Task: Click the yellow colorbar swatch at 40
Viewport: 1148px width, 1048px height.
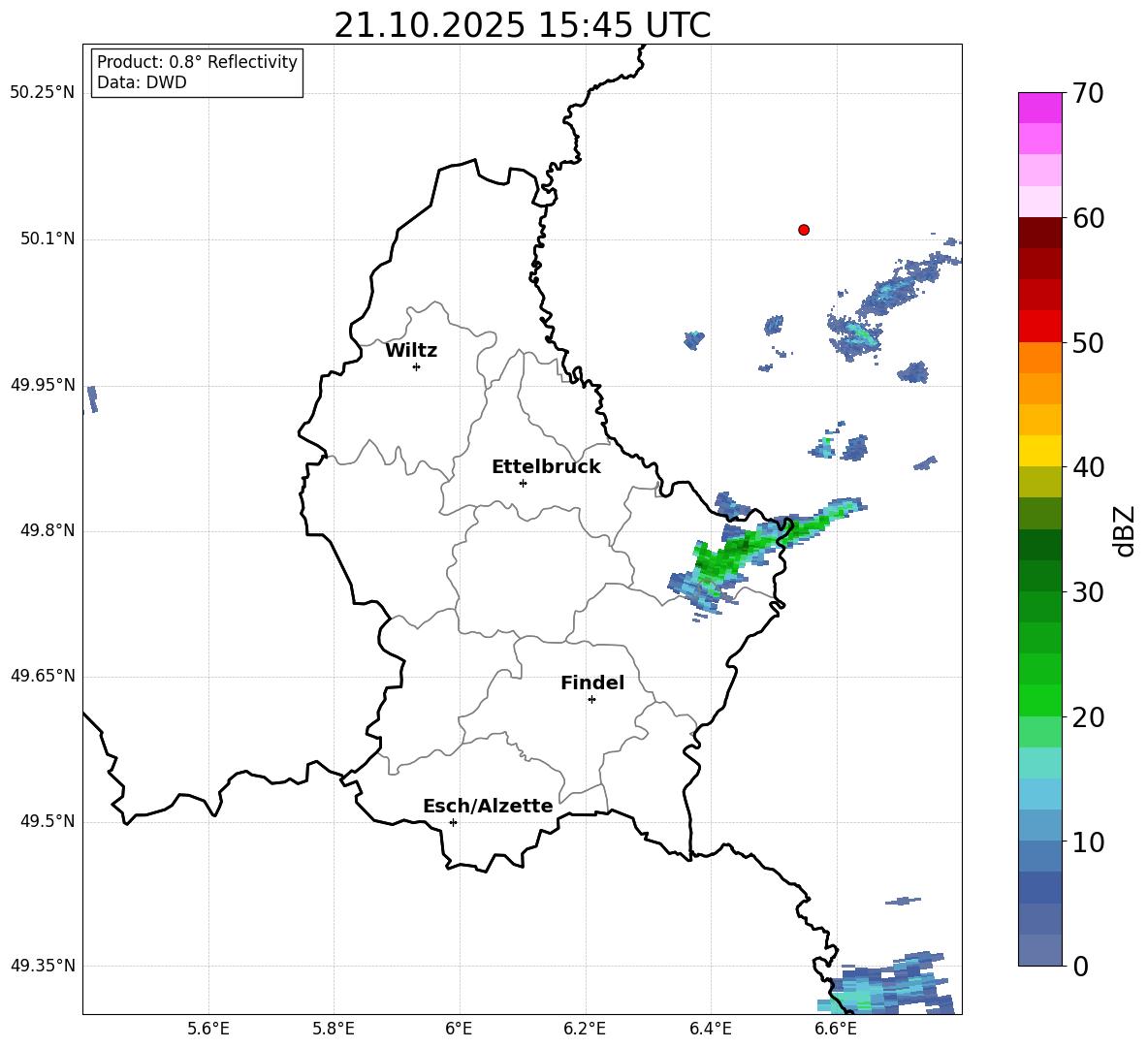Action: click(x=1039, y=451)
